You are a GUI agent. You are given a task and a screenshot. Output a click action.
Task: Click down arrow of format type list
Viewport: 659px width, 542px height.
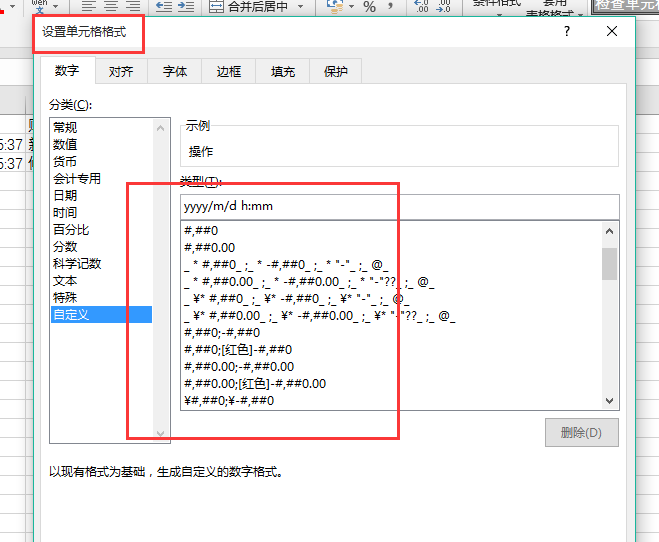[609, 401]
